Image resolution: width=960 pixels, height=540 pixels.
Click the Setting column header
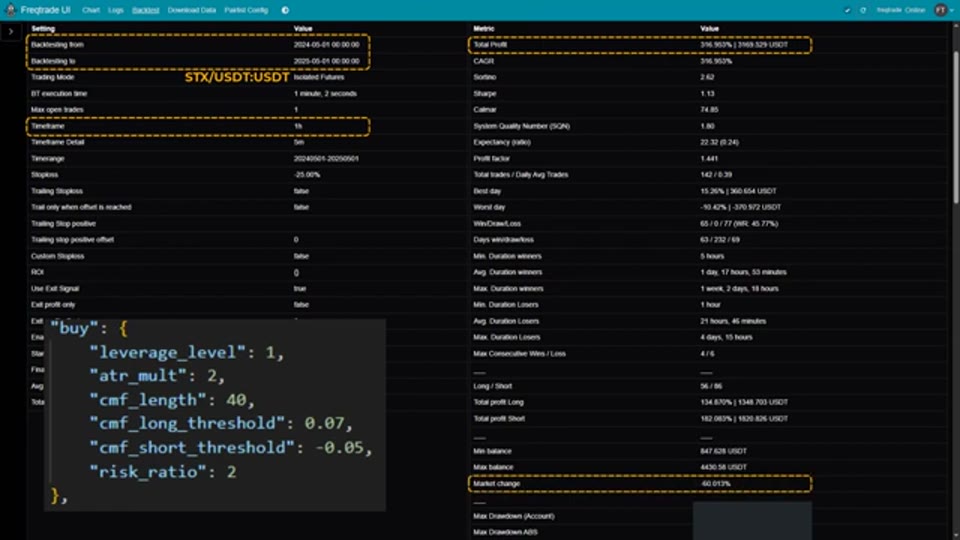pyautogui.click(x=43, y=28)
